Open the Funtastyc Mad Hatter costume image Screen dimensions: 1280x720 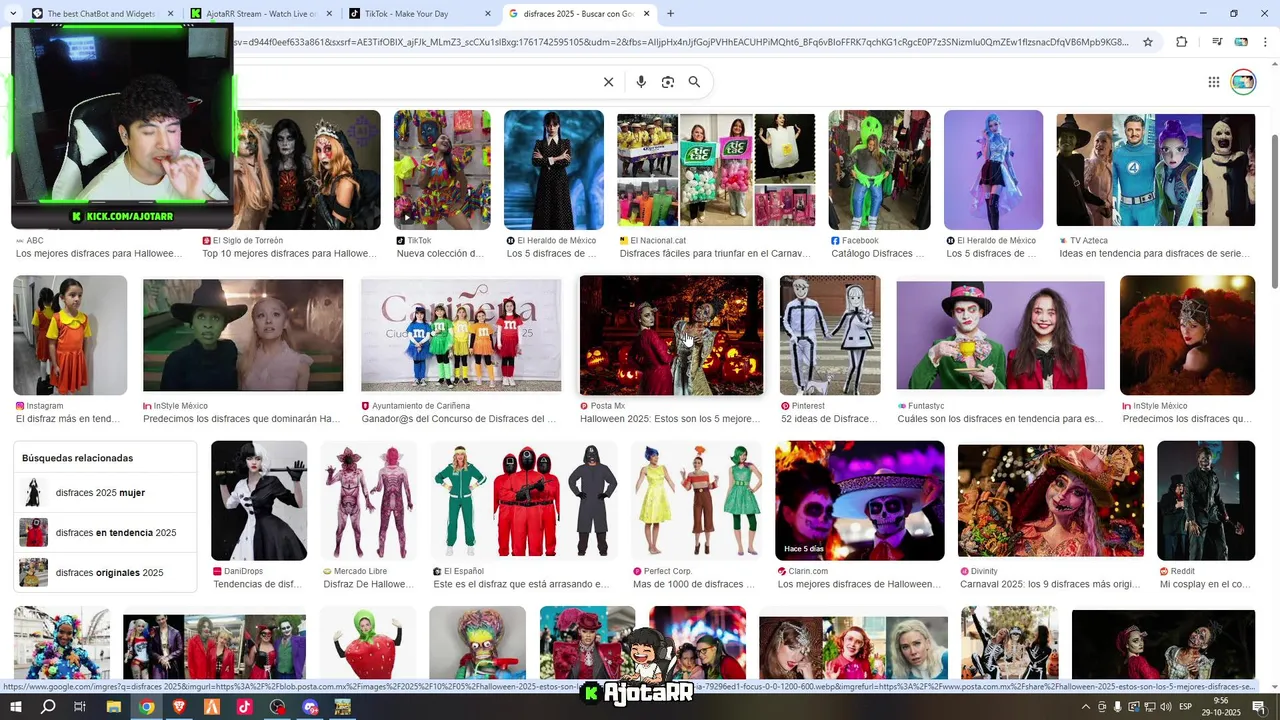pos(1000,335)
